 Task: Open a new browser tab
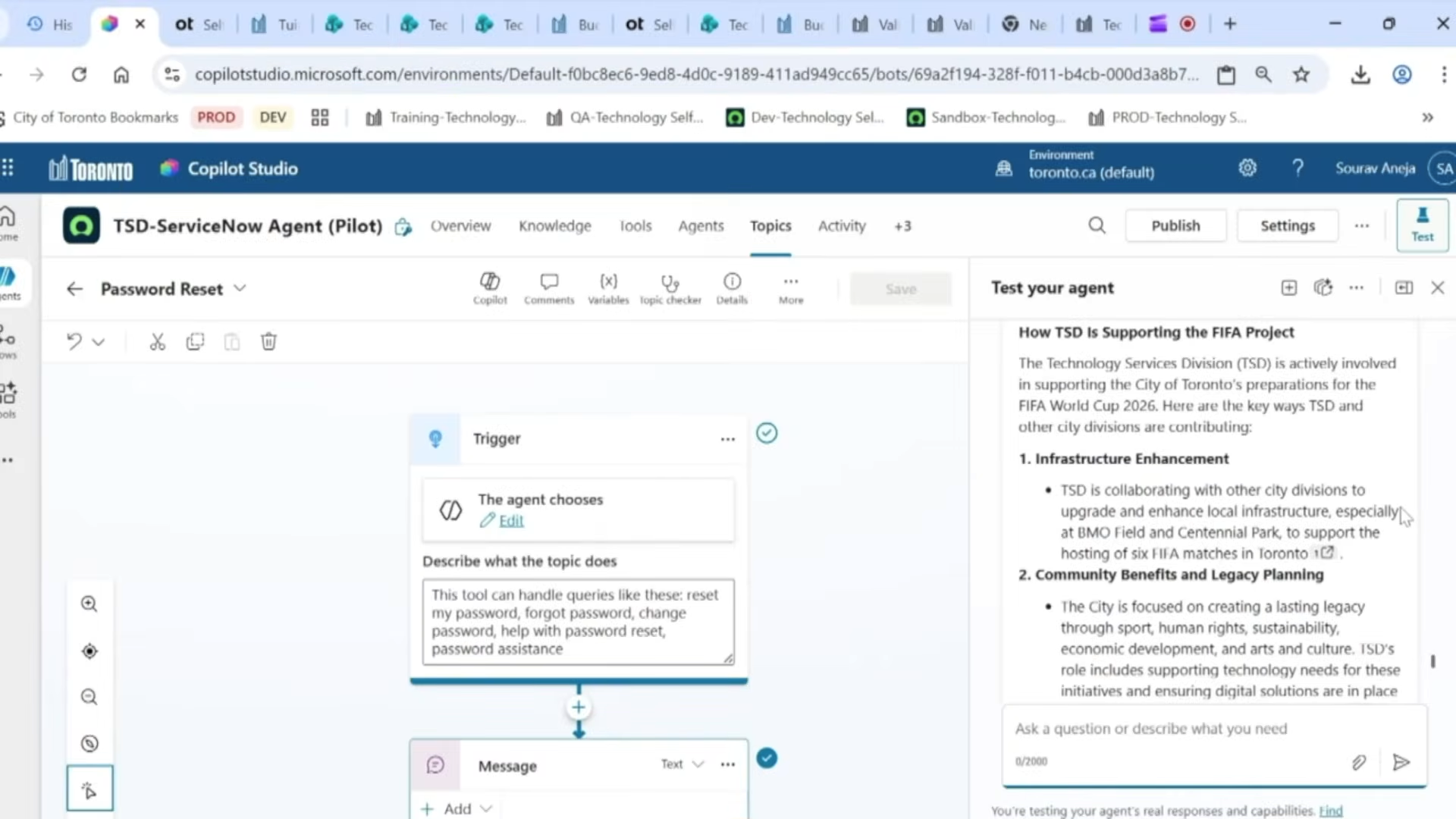(x=1230, y=24)
